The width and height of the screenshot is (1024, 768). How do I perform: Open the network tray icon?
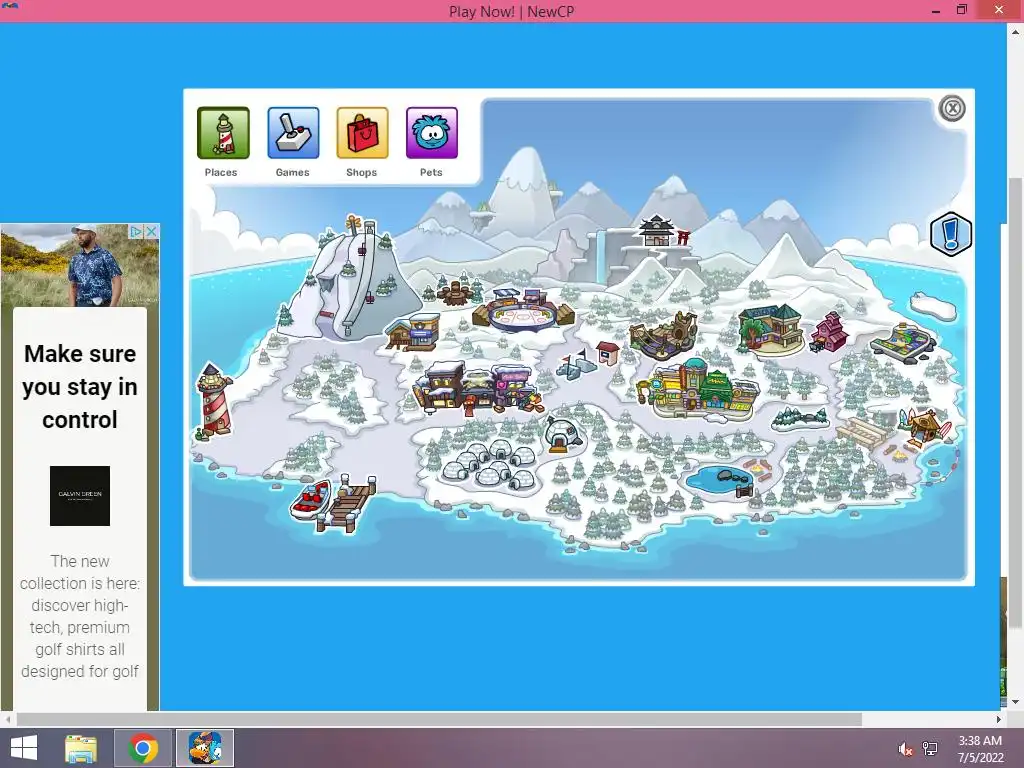point(929,748)
